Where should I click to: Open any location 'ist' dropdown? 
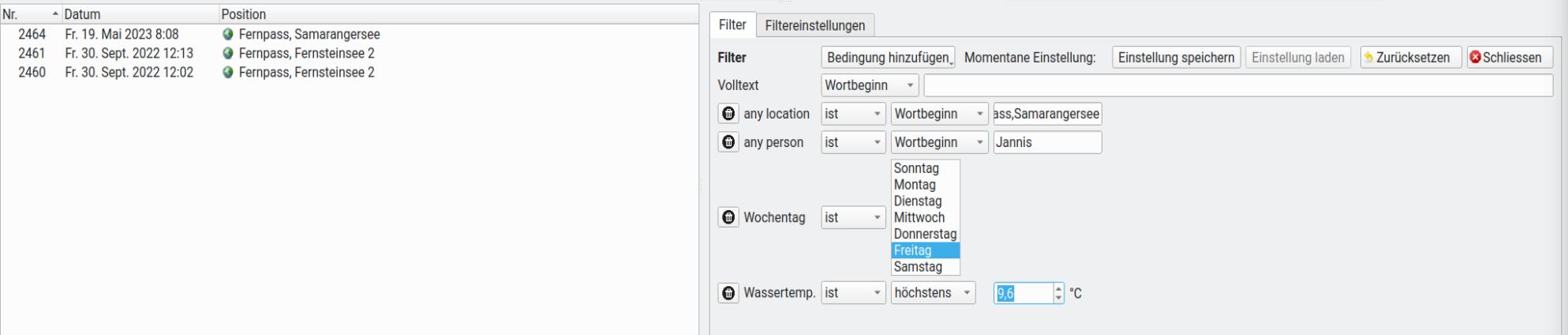point(853,114)
